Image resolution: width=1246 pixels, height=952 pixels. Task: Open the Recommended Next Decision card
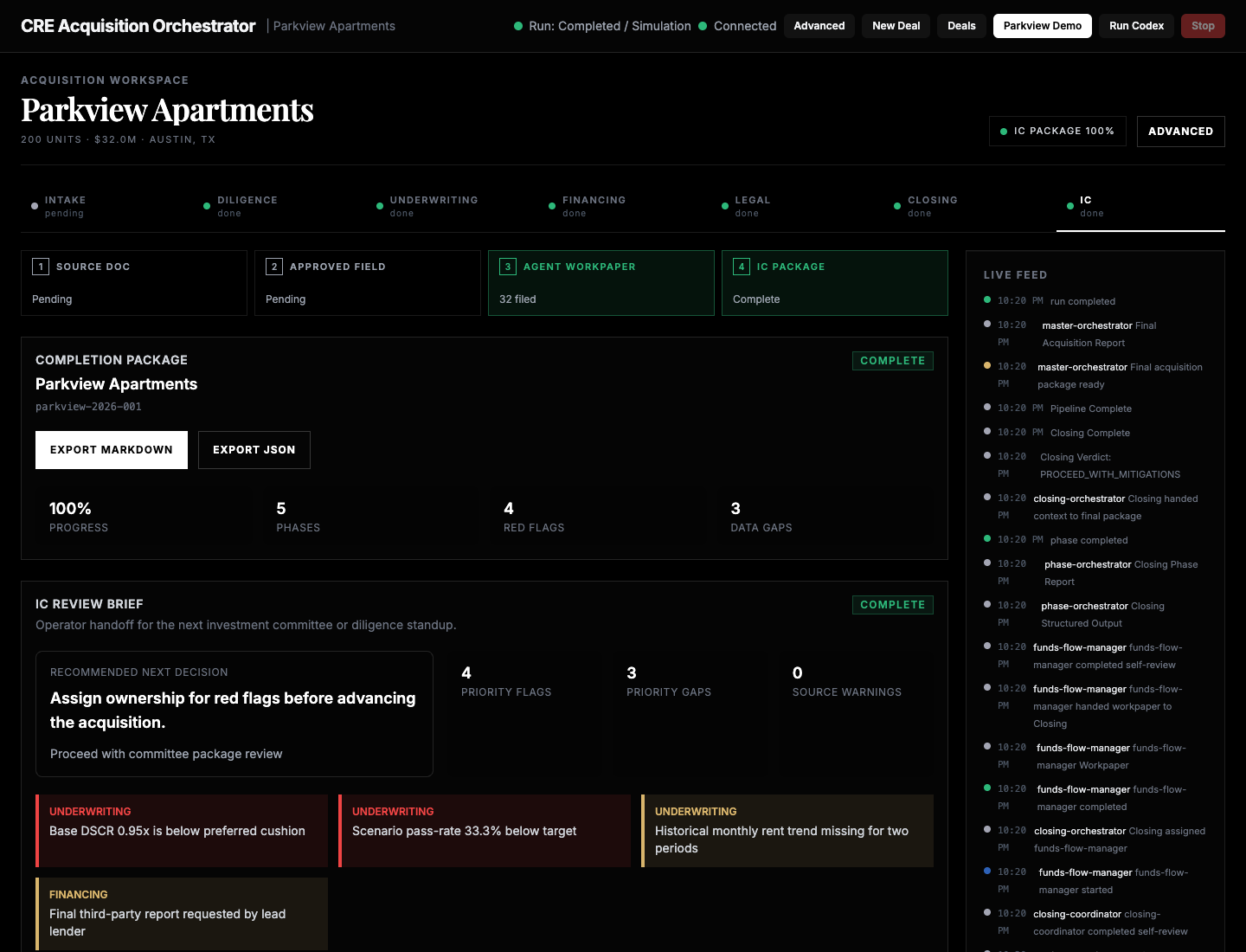(234, 714)
